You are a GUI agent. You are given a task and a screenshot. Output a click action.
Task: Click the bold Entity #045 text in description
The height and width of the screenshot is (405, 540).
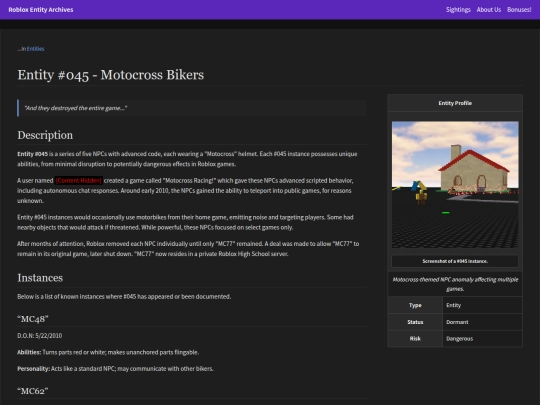point(32,154)
